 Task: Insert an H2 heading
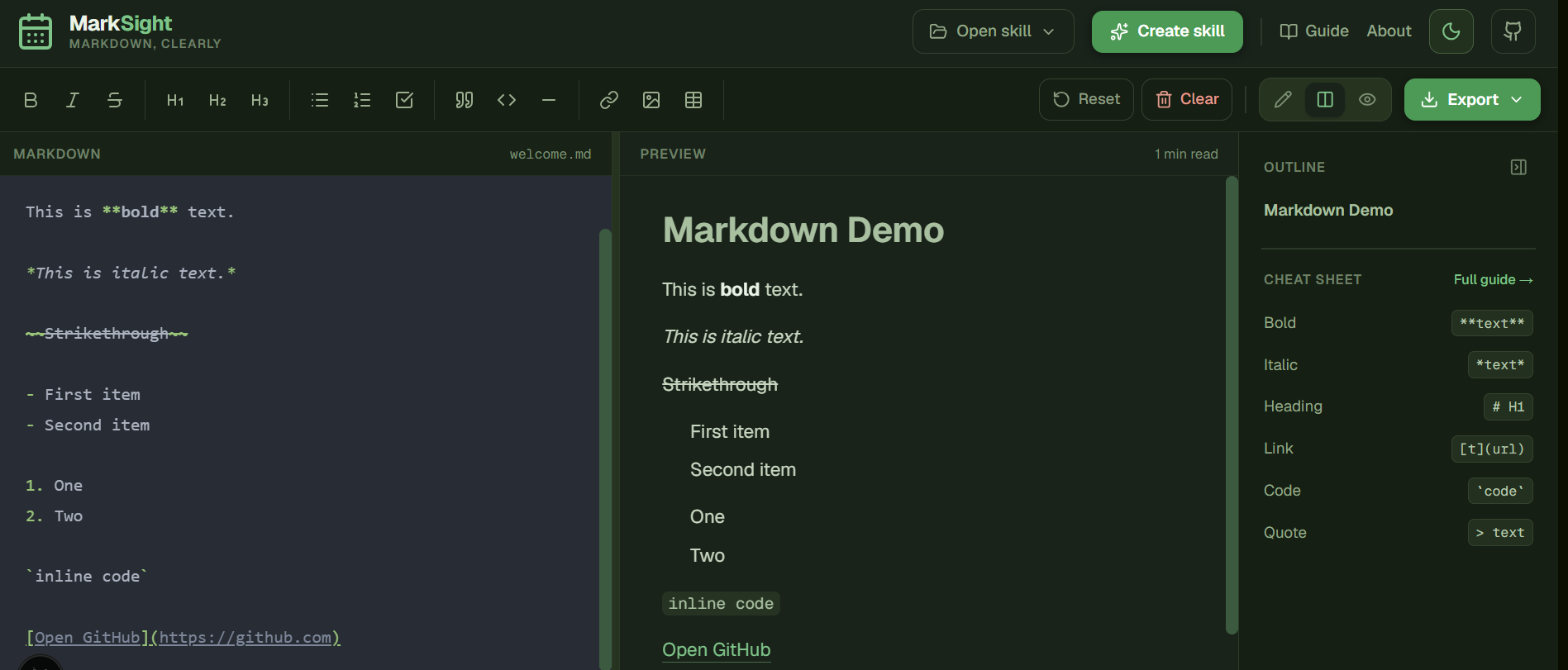point(217,100)
